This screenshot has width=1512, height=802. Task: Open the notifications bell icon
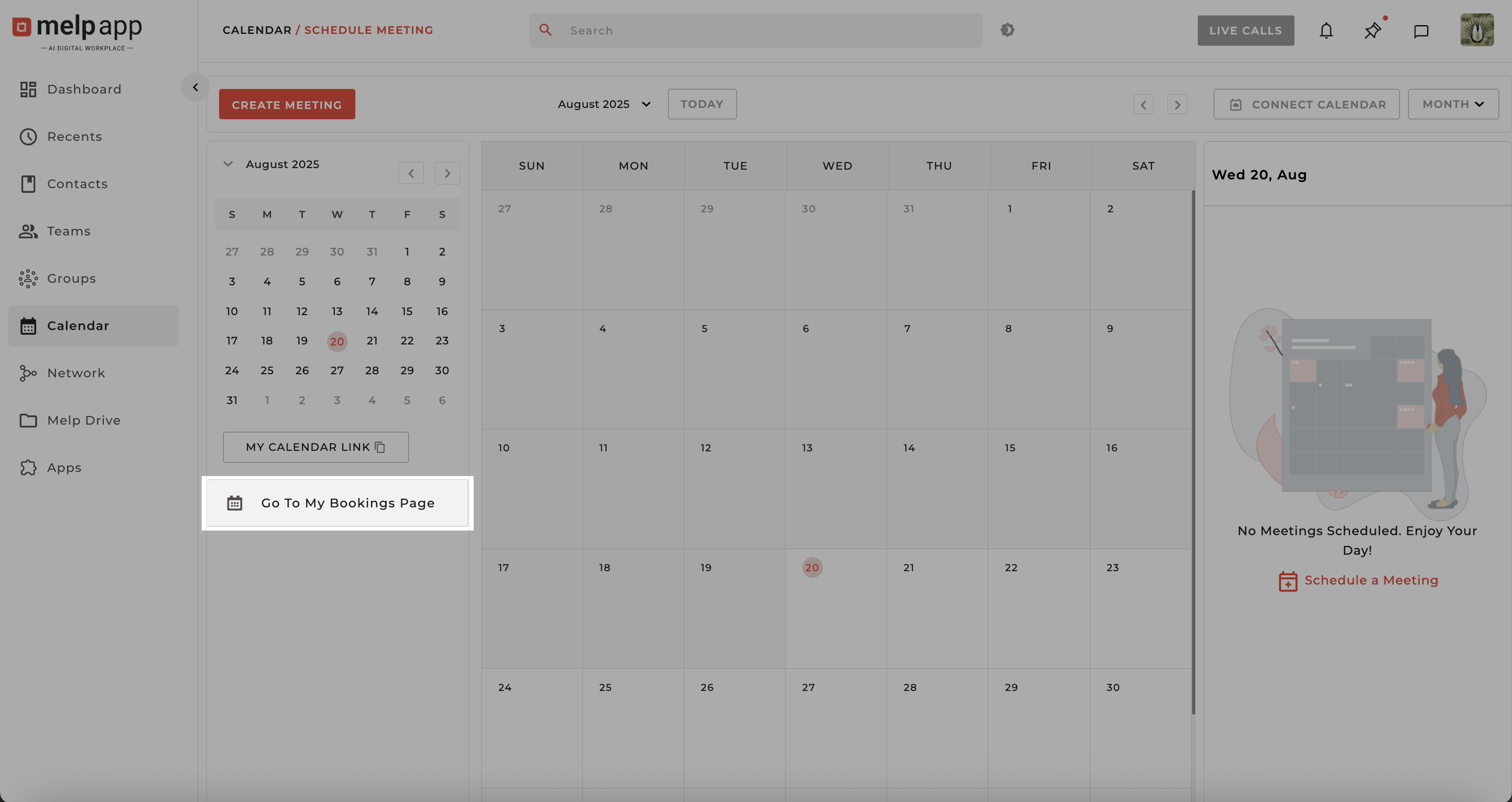1326,30
